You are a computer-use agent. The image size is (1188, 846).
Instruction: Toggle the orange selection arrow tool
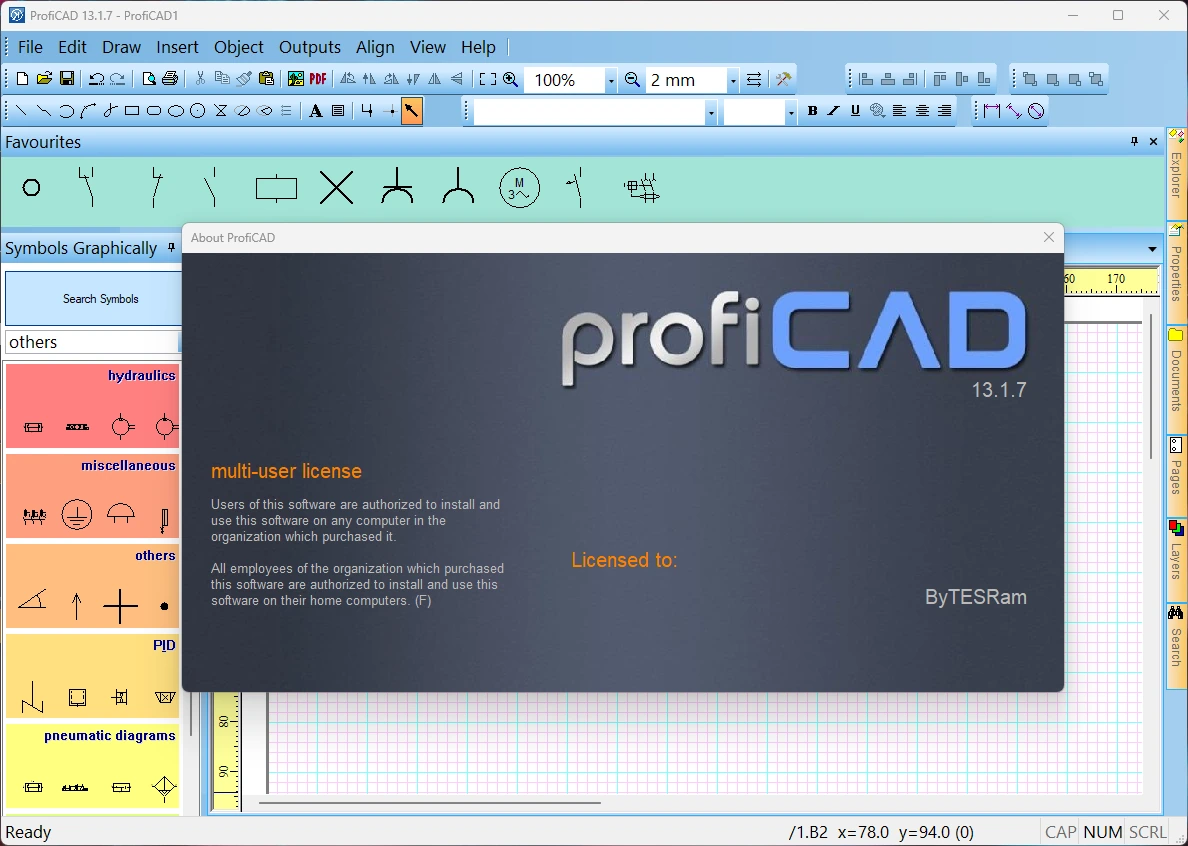pos(411,111)
